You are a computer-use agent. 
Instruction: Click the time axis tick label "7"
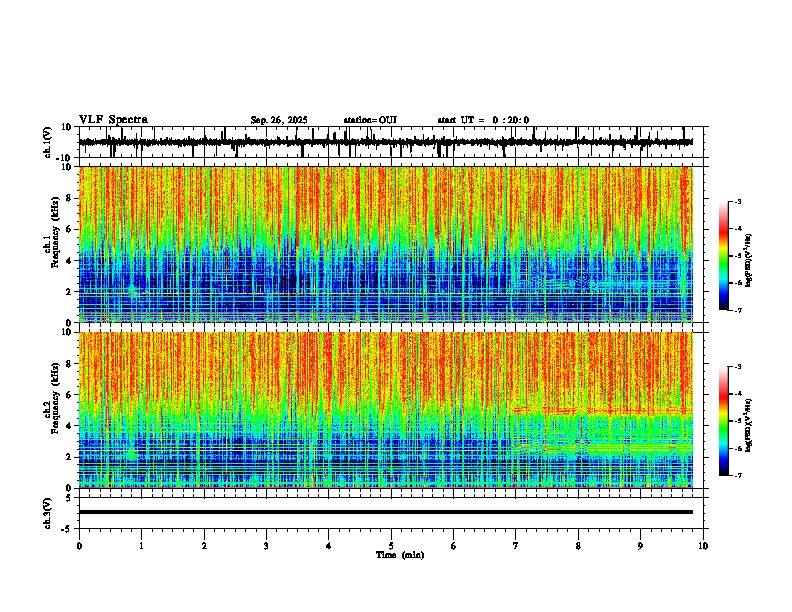point(516,546)
